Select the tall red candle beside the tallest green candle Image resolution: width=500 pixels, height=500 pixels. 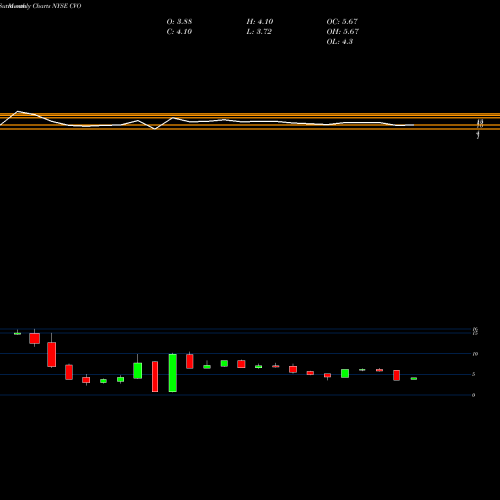pyautogui.click(x=155, y=376)
